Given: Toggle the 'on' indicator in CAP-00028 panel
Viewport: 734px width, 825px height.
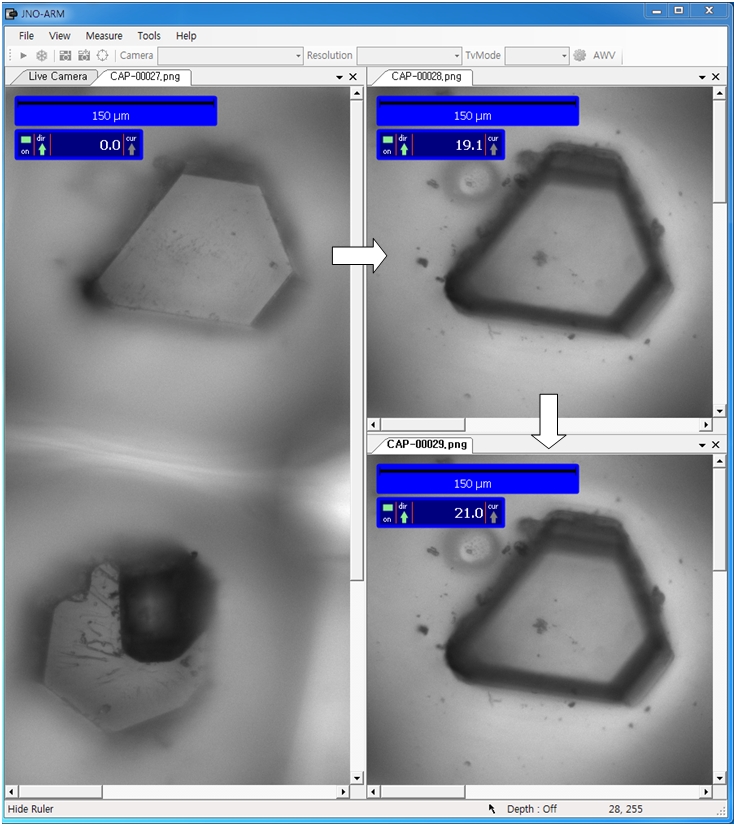Looking at the screenshot, I should click(387, 140).
